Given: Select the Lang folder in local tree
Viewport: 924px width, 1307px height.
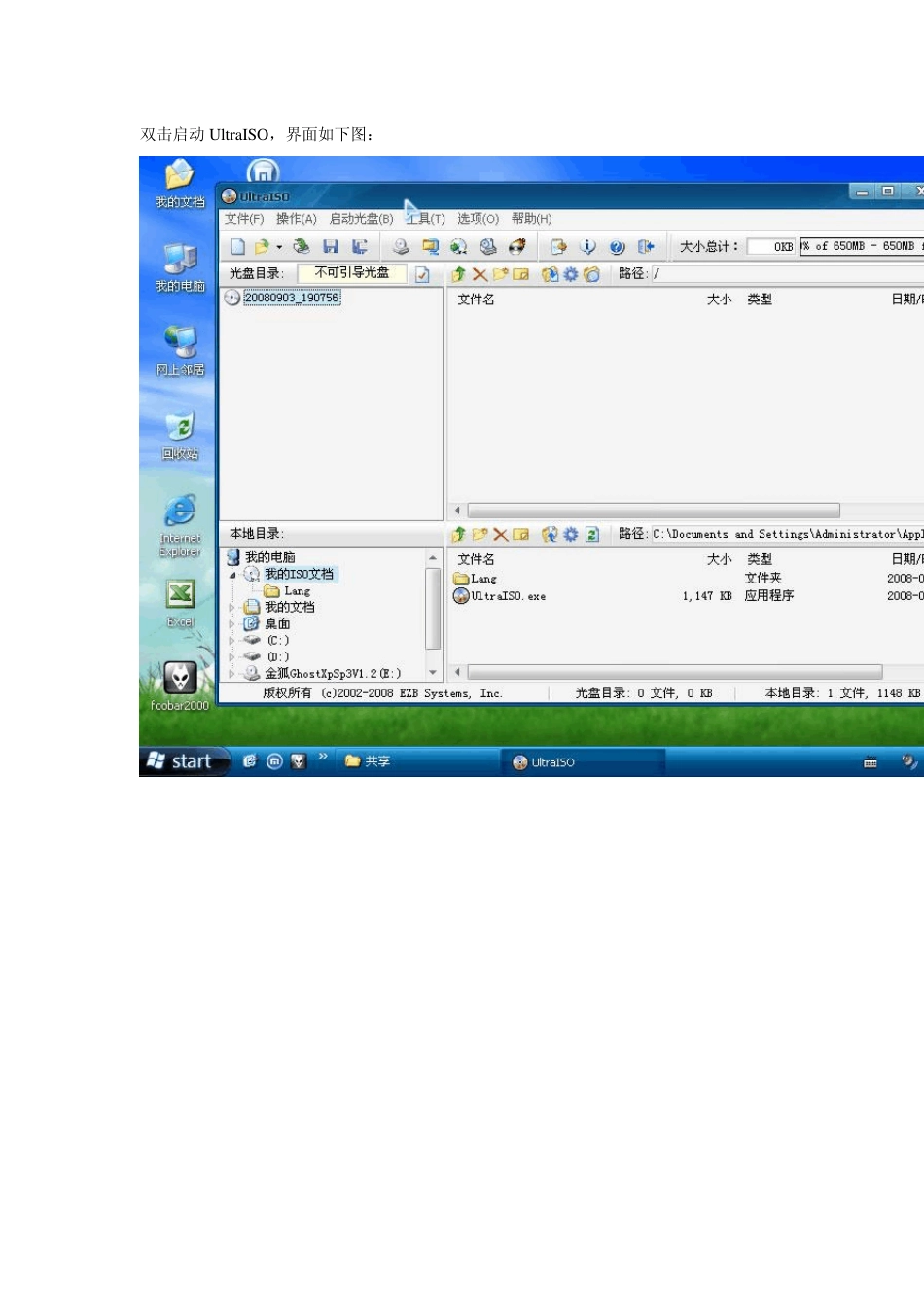Looking at the screenshot, I should point(298,591).
